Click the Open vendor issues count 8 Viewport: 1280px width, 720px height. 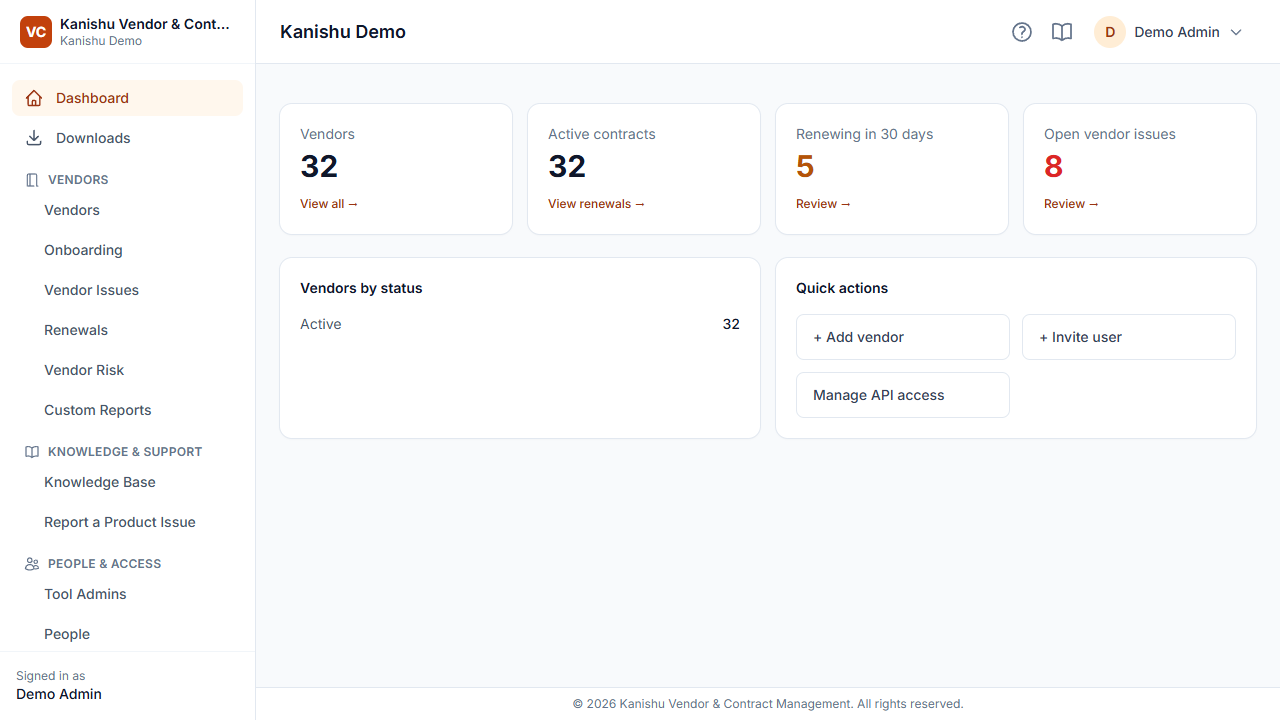point(1053,166)
